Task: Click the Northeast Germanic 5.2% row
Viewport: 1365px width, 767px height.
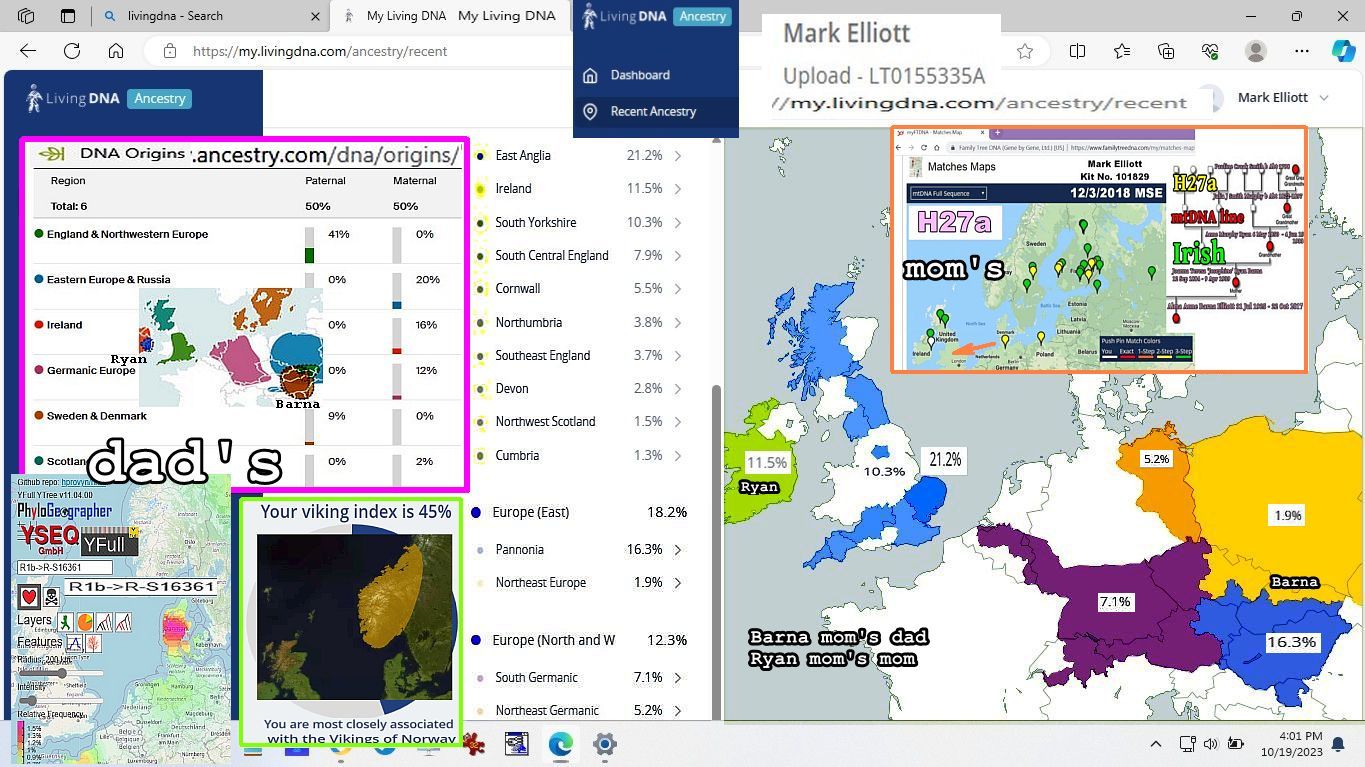Action: (579, 710)
